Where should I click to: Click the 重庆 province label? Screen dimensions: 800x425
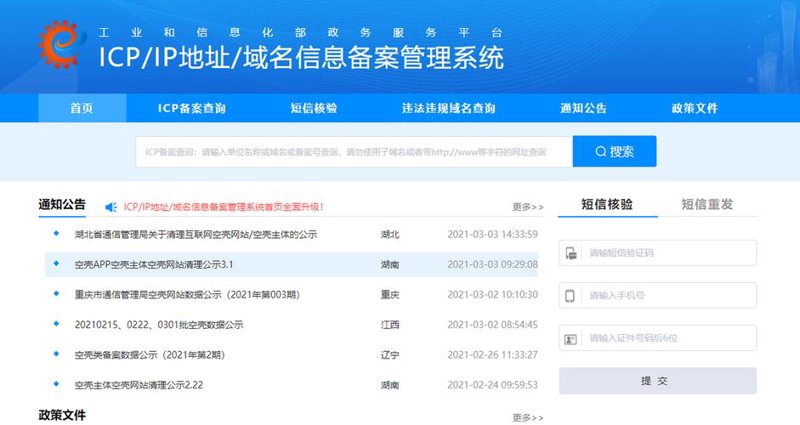pos(390,294)
